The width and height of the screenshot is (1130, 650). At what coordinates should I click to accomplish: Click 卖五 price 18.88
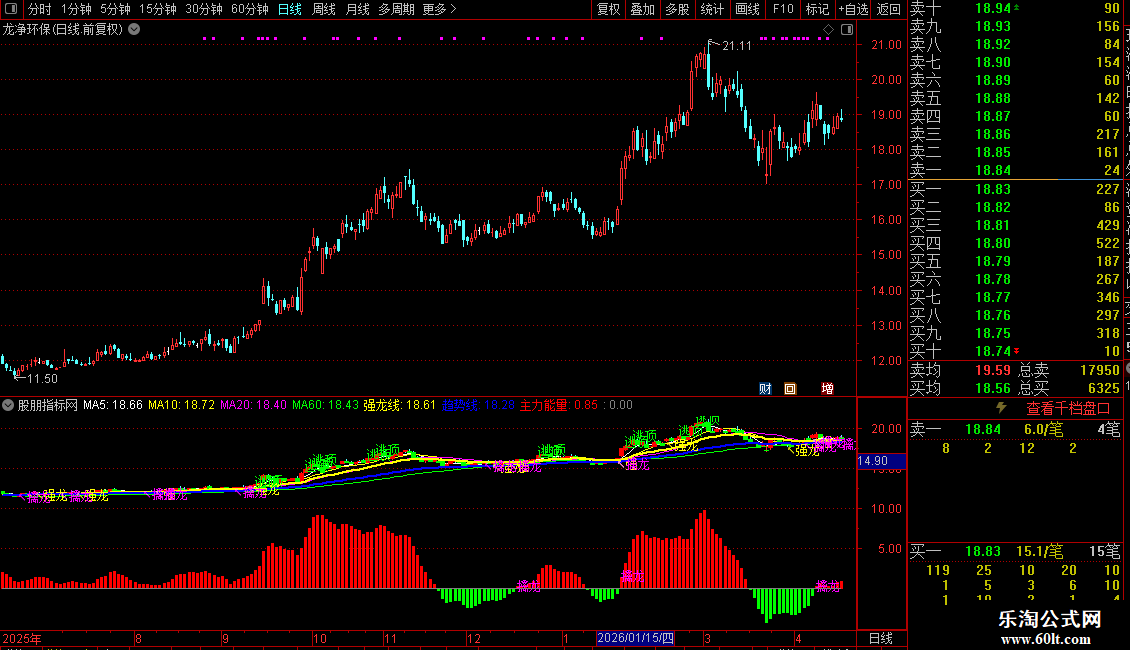point(993,98)
